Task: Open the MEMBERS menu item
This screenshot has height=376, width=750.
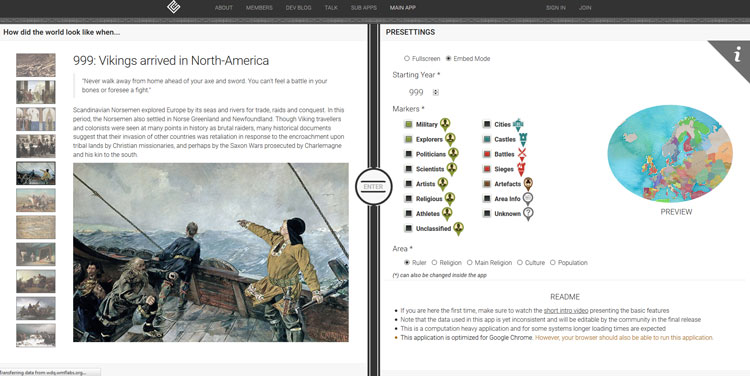Action: click(x=259, y=8)
